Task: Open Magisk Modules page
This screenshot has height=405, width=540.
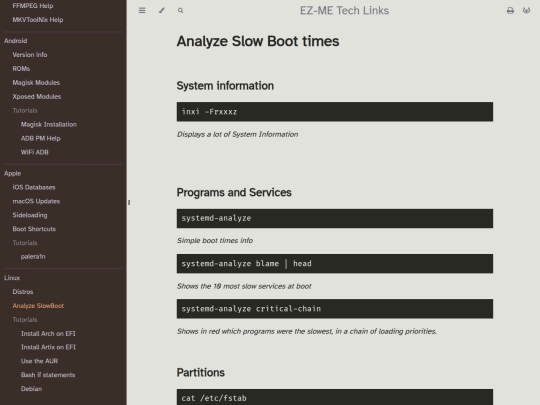Action: (x=36, y=83)
